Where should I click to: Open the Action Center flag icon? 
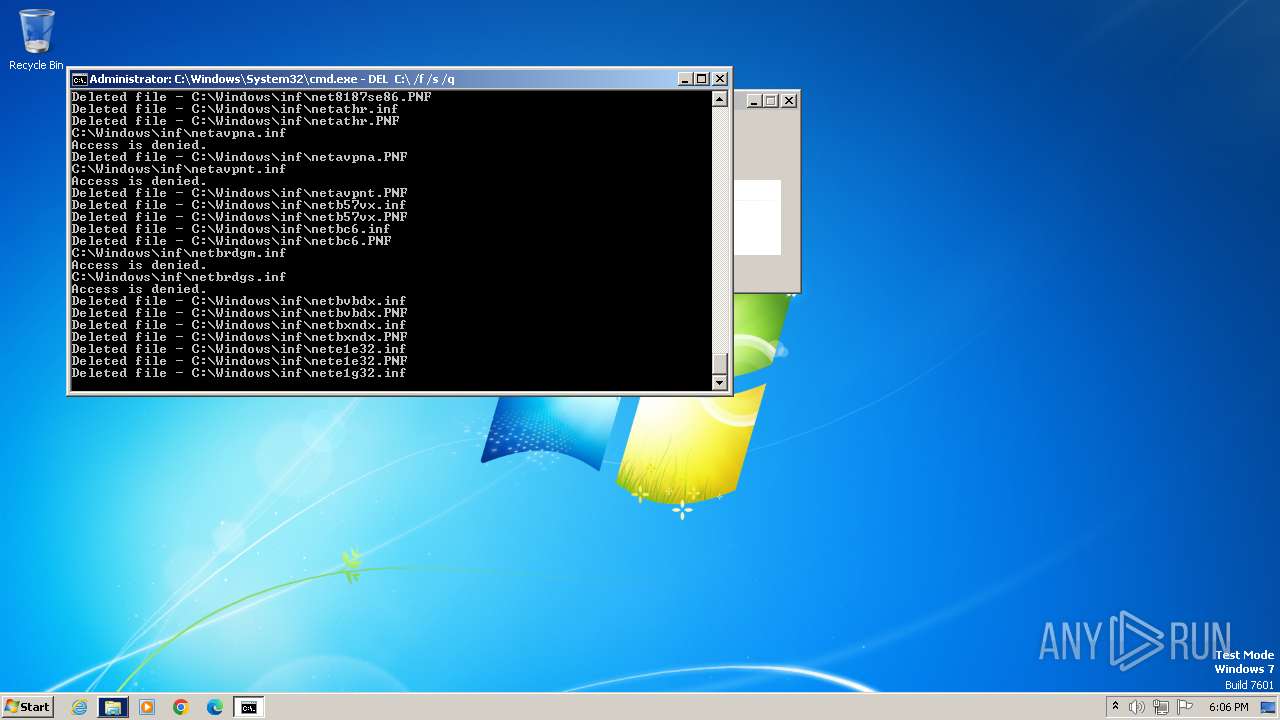1184,707
